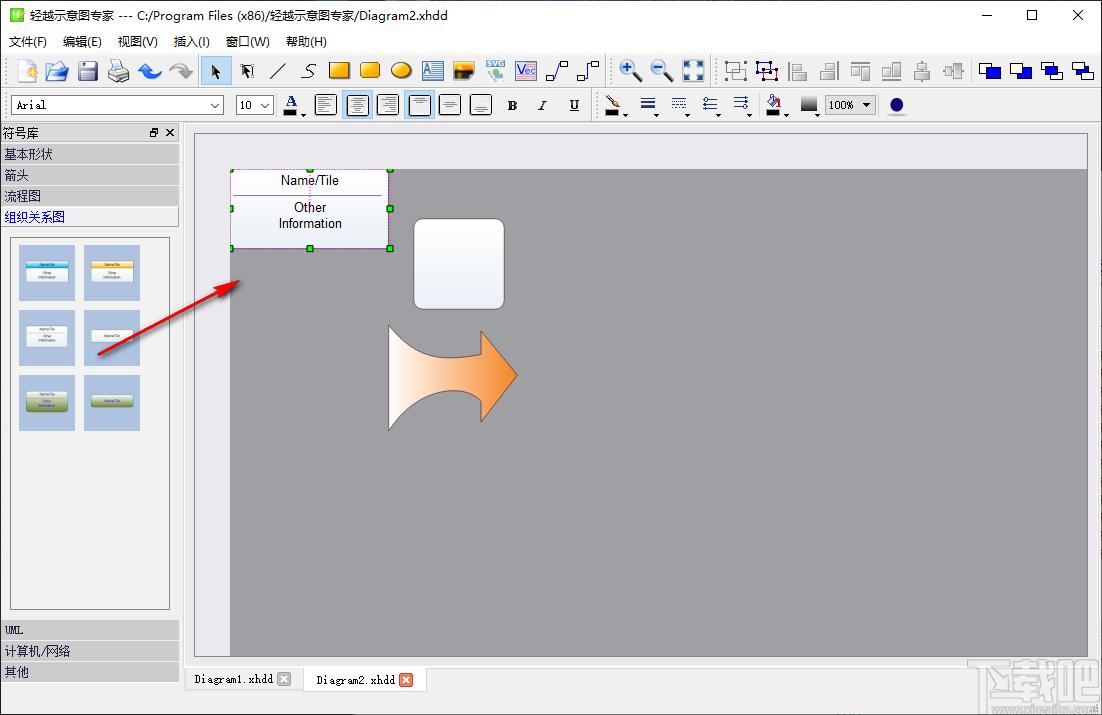Toggle center horizontal text alignment
The height and width of the screenshot is (715, 1102).
point(357,105)
